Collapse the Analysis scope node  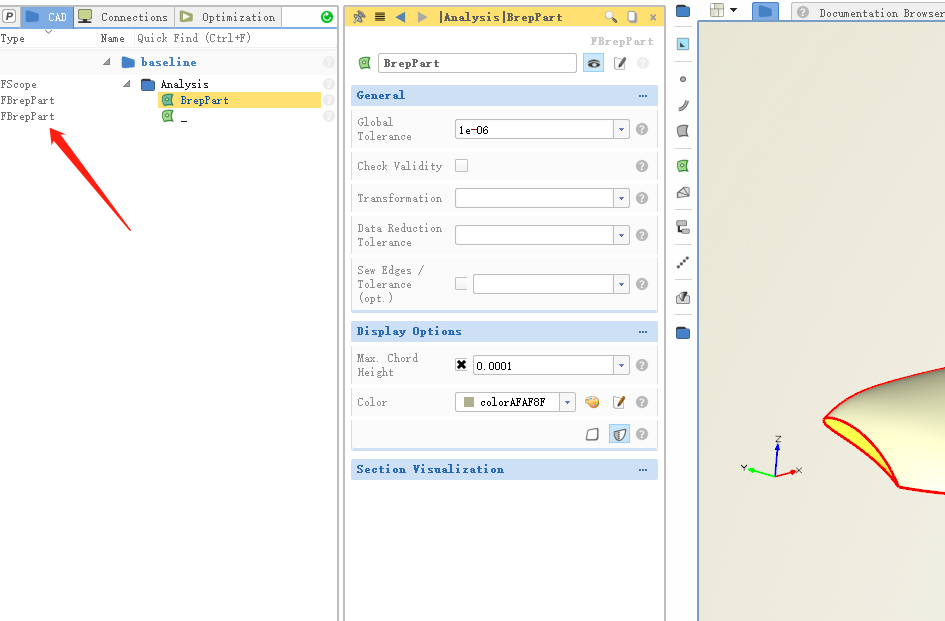pos(127,84)
